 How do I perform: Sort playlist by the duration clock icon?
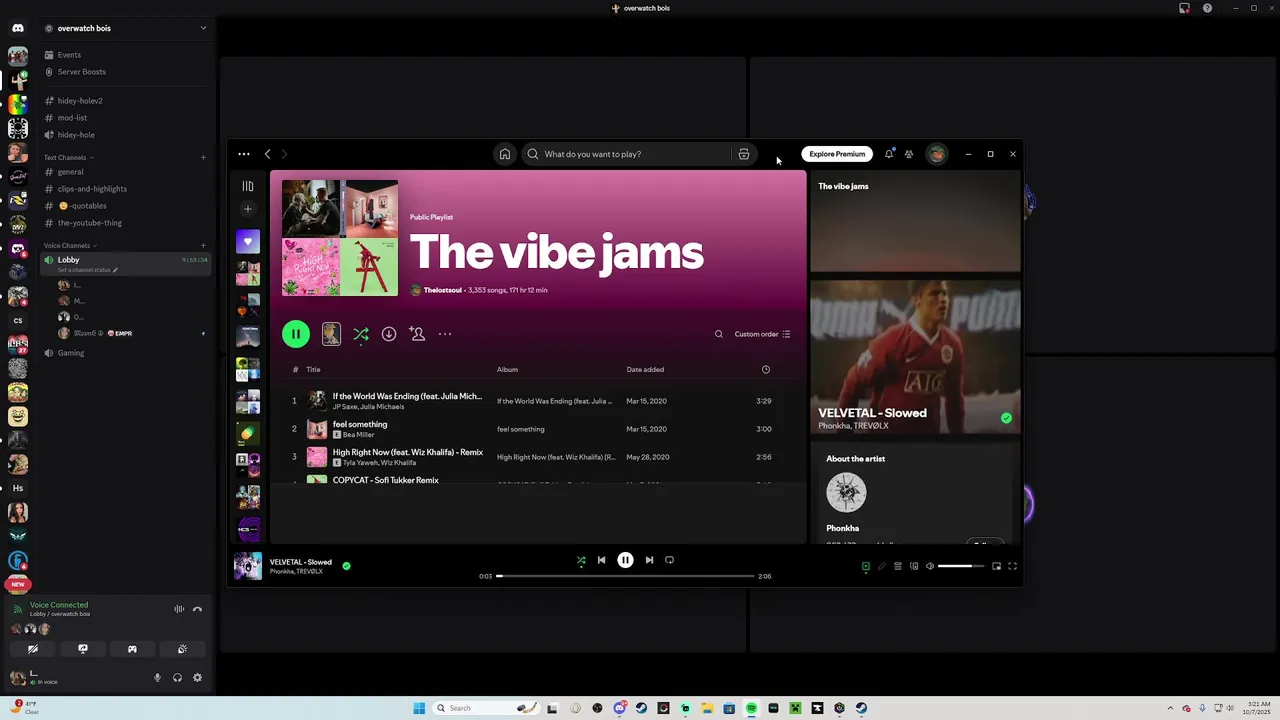point(766,370)
